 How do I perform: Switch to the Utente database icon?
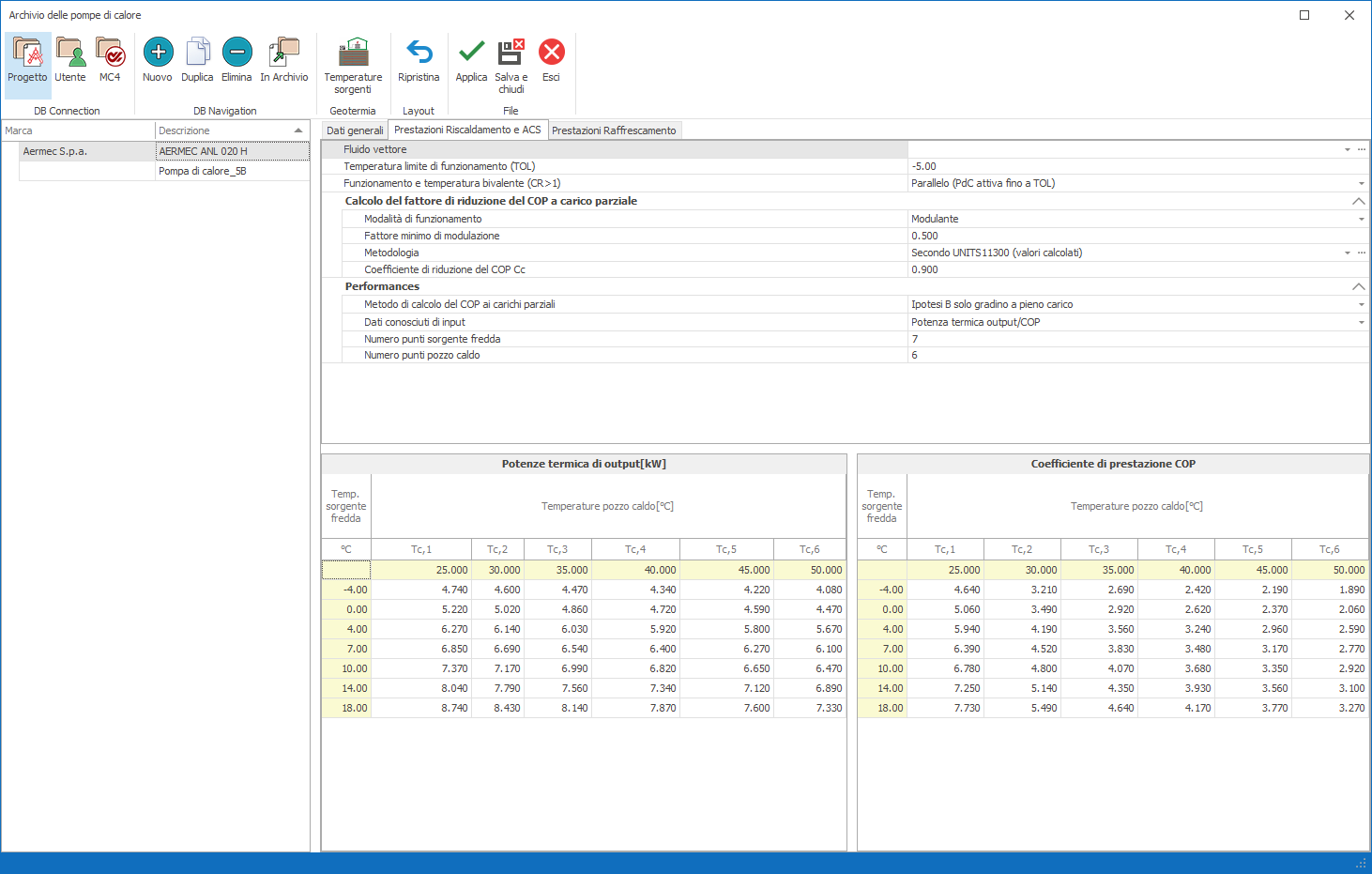(70, 59)
